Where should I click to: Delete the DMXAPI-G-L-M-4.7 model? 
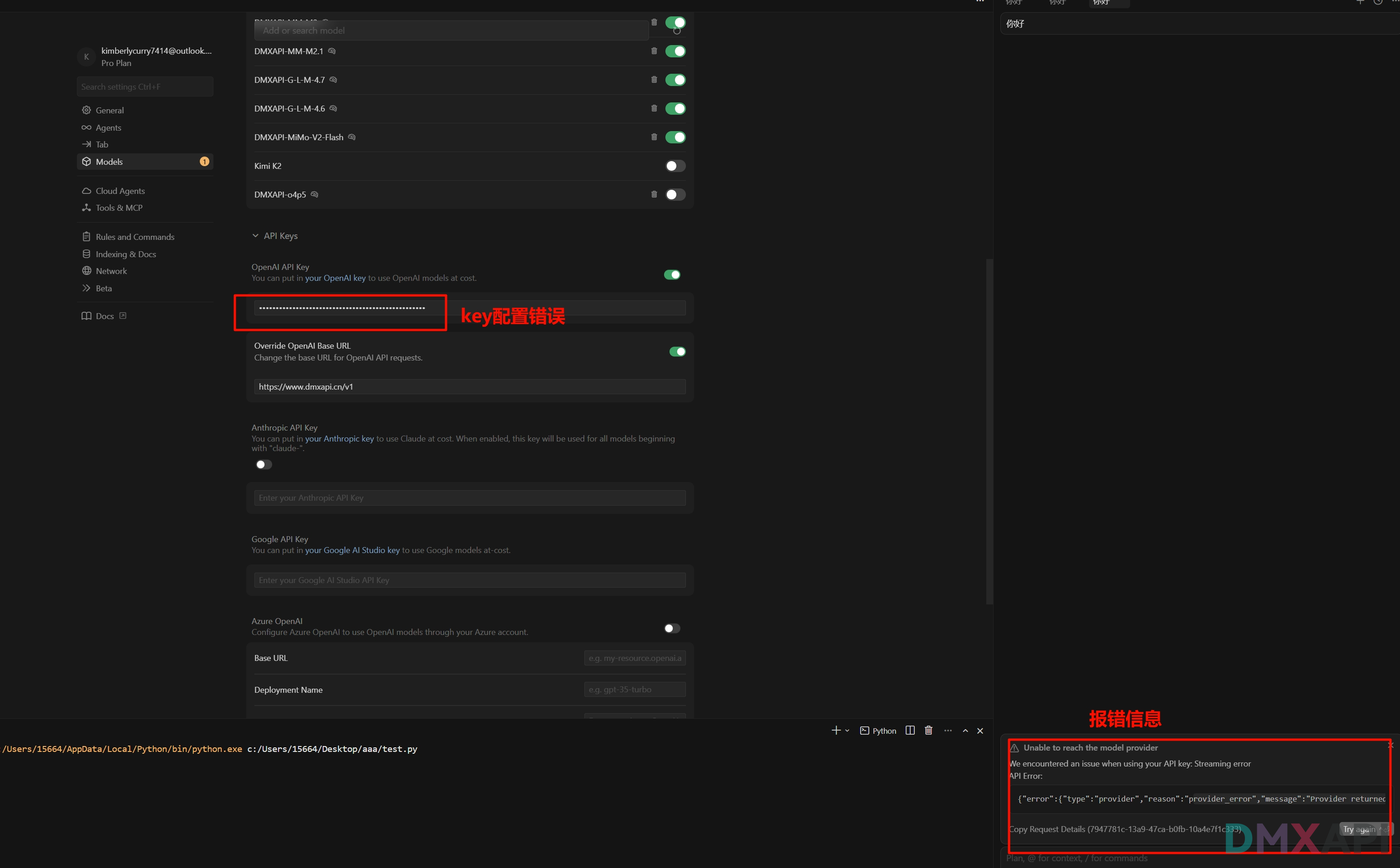point(654,80)
